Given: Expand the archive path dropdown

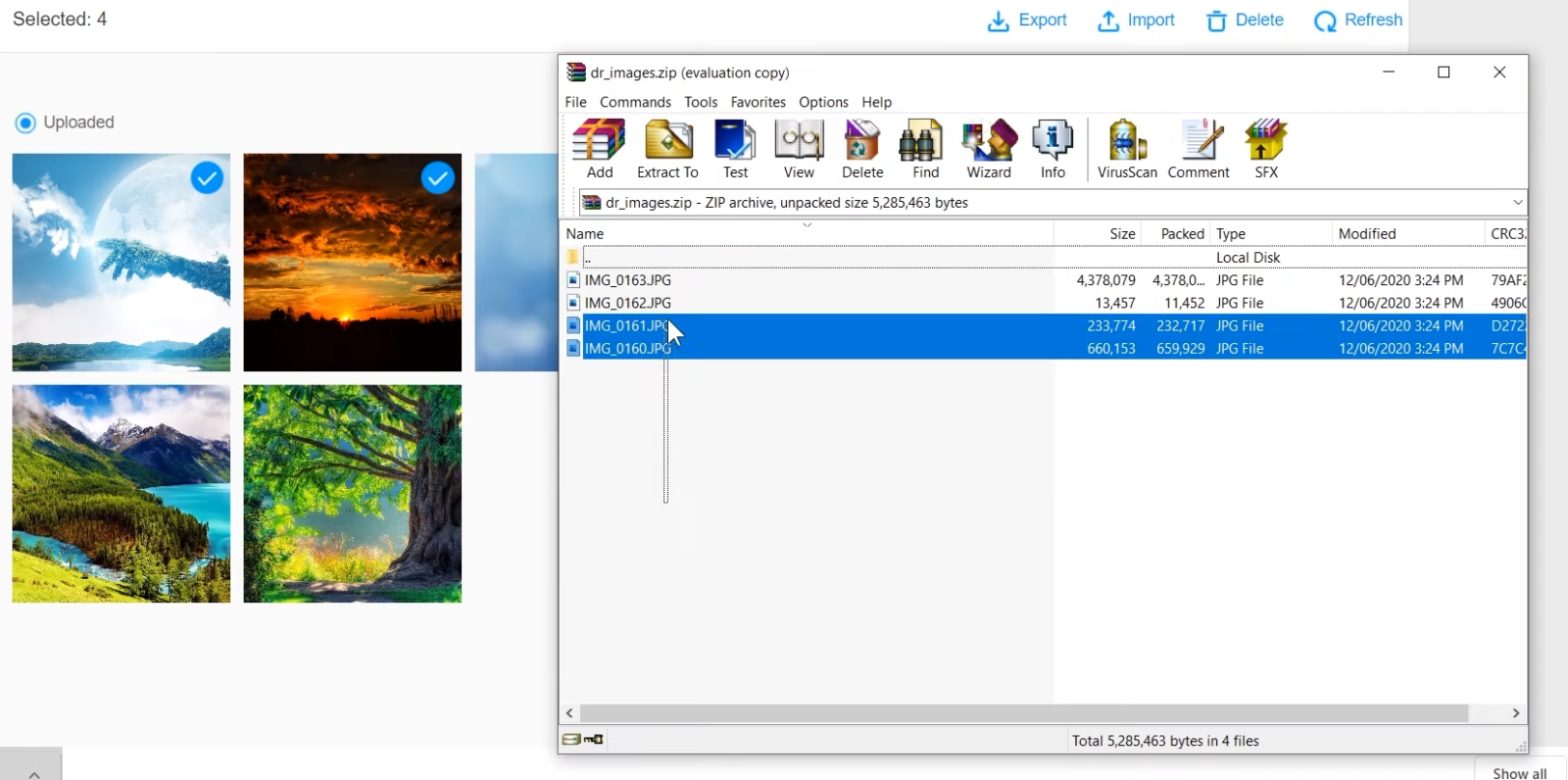Looking at the screenshot, I should pyautogui.click(x=1517, y=203).
